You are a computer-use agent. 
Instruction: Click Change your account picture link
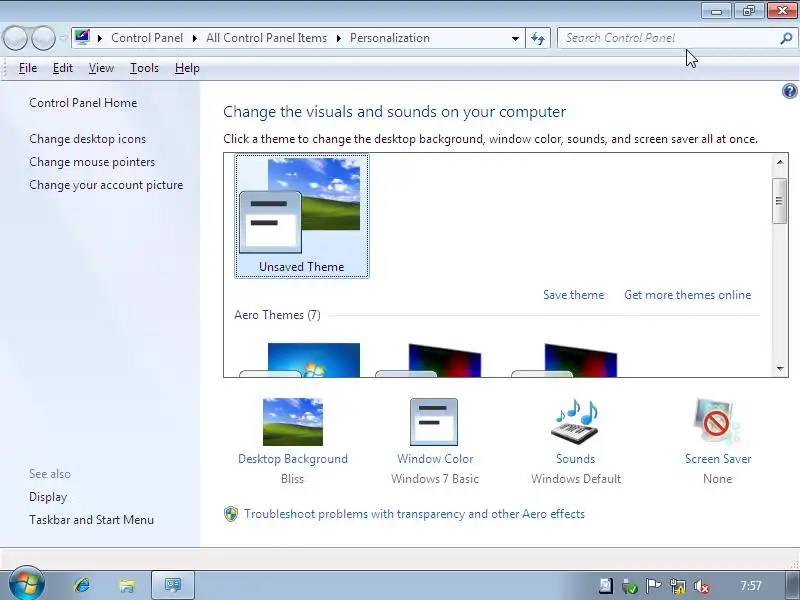coord(106,185)
